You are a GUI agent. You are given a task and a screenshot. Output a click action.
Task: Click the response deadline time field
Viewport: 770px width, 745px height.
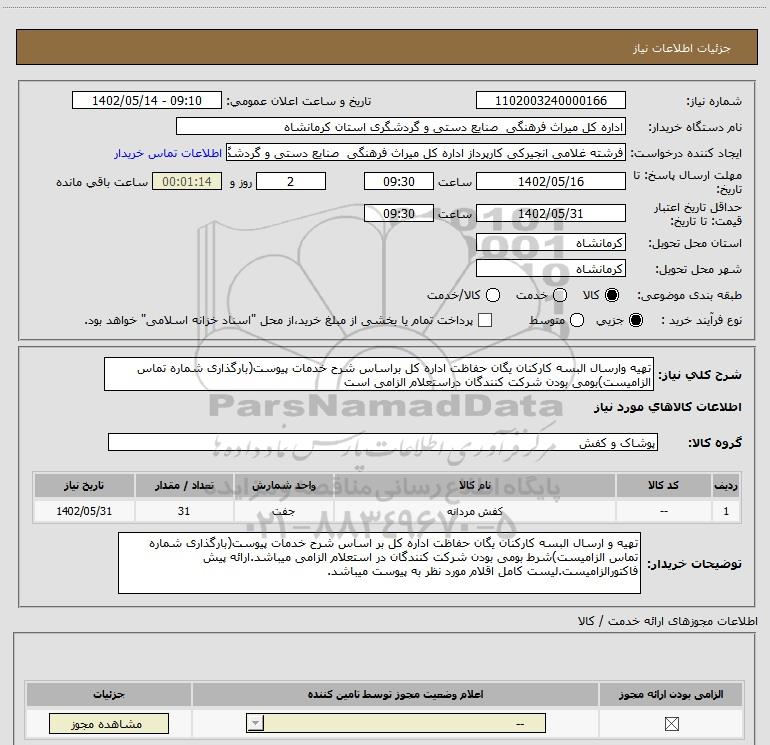point(399,181)
